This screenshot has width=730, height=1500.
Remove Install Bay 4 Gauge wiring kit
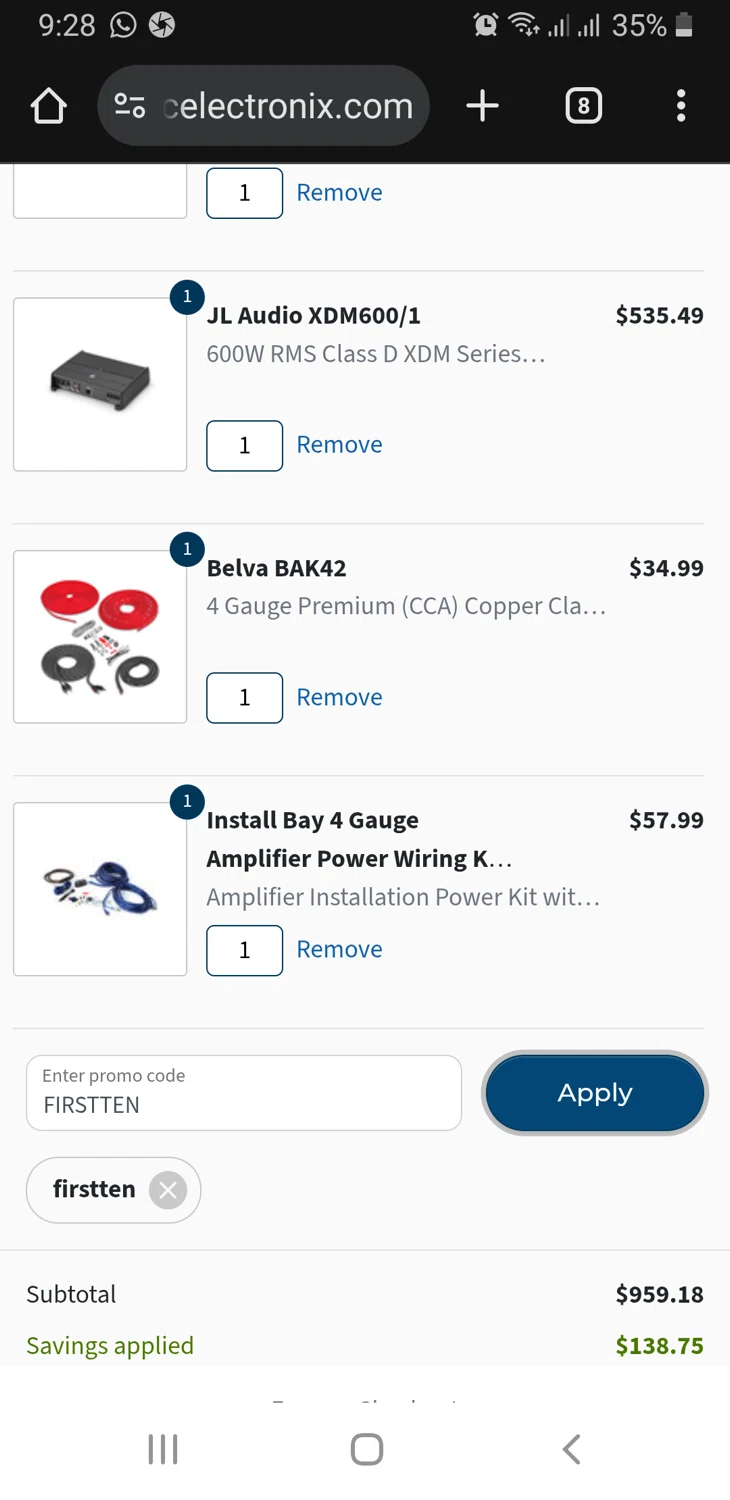[339, 949]
